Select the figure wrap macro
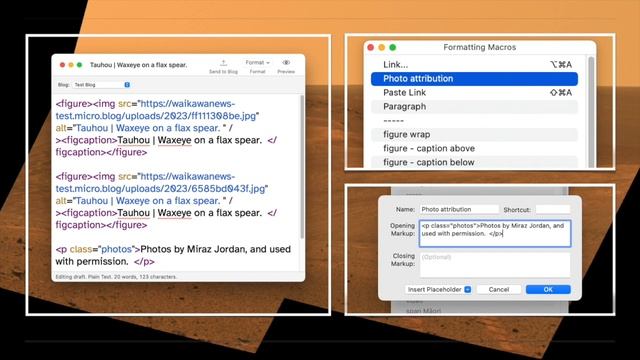The height and width of the screenshot is (360, 640). (474, 134)
